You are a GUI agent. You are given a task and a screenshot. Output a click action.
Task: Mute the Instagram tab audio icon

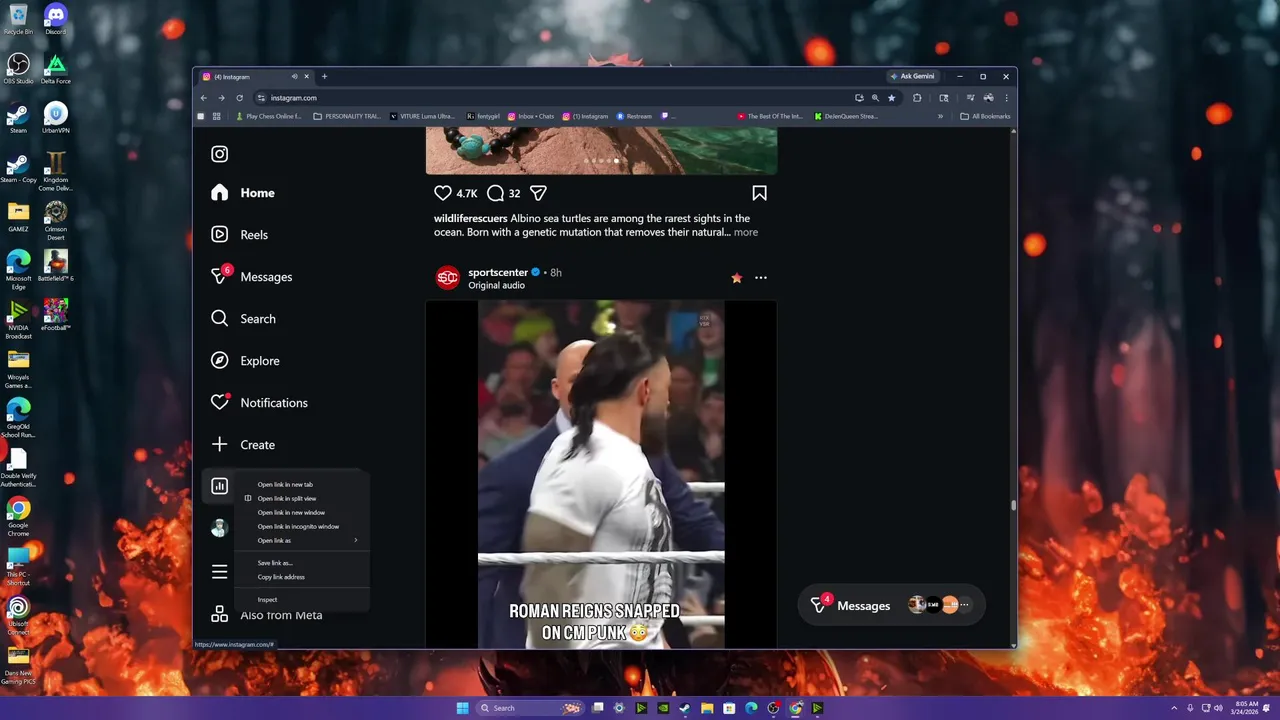coord(294,77)
